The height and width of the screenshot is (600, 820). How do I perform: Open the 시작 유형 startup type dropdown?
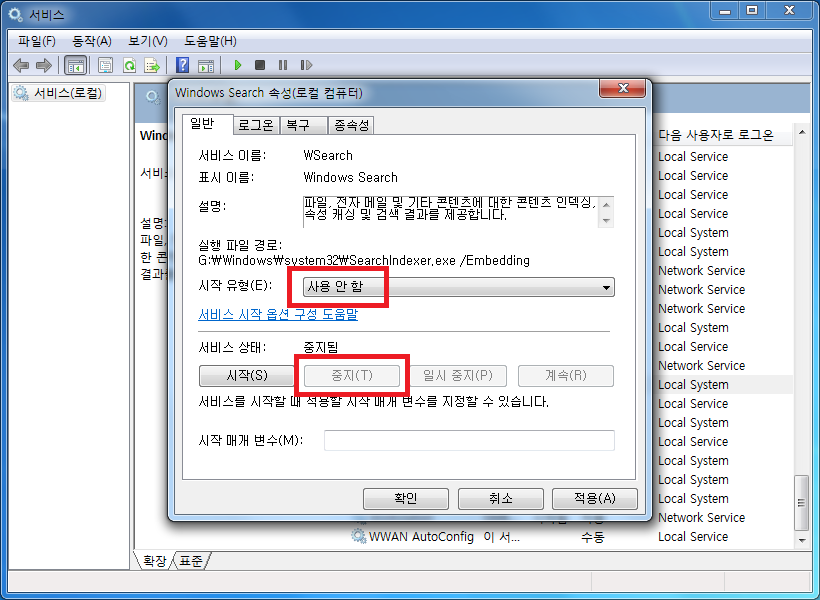[x=459, y=287]
